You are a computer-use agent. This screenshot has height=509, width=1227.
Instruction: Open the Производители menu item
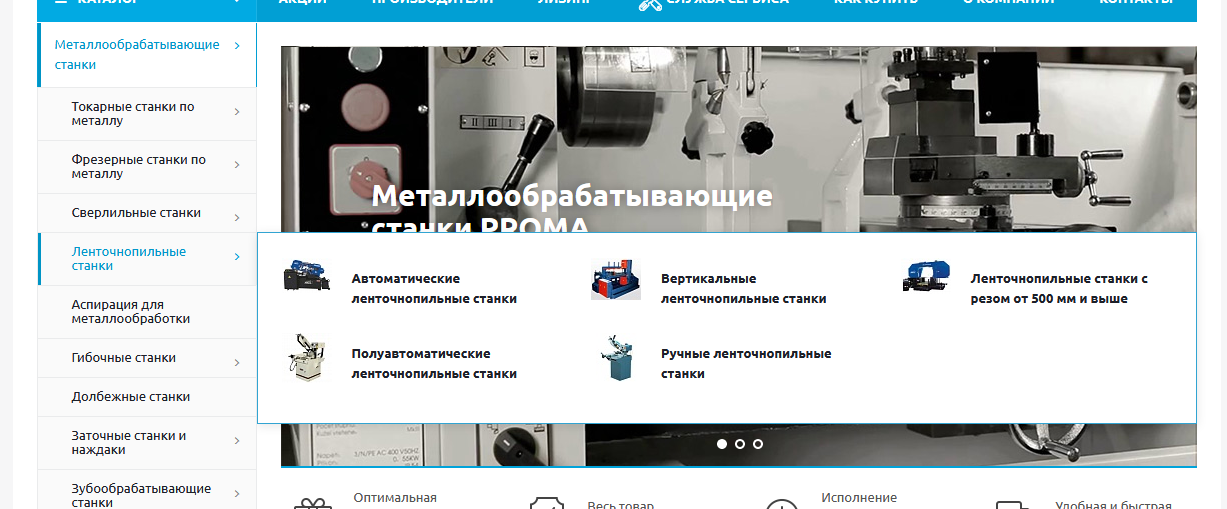point(432,3)
